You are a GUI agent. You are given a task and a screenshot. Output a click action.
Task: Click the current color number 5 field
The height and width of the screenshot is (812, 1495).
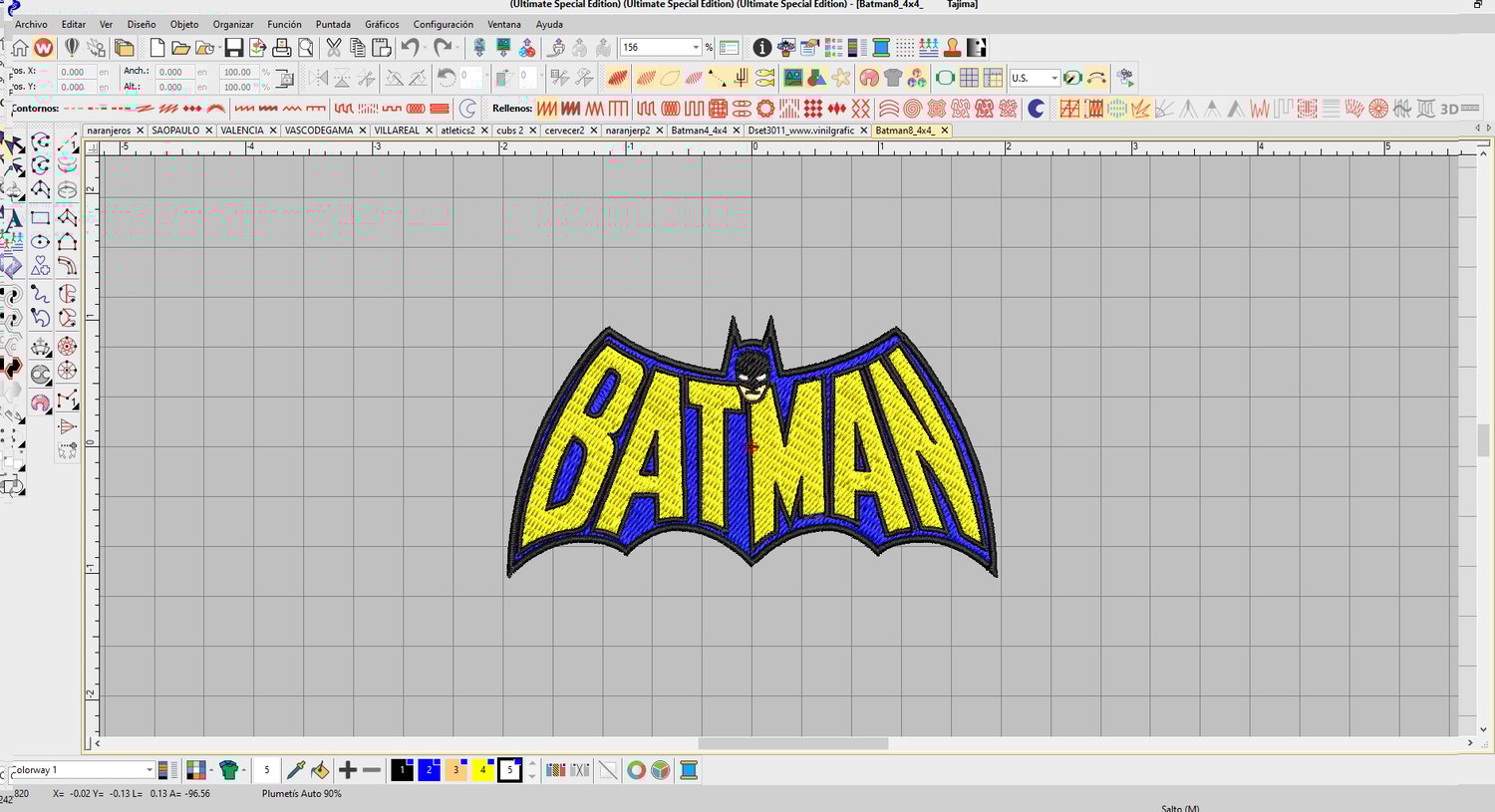click(267, 770)
